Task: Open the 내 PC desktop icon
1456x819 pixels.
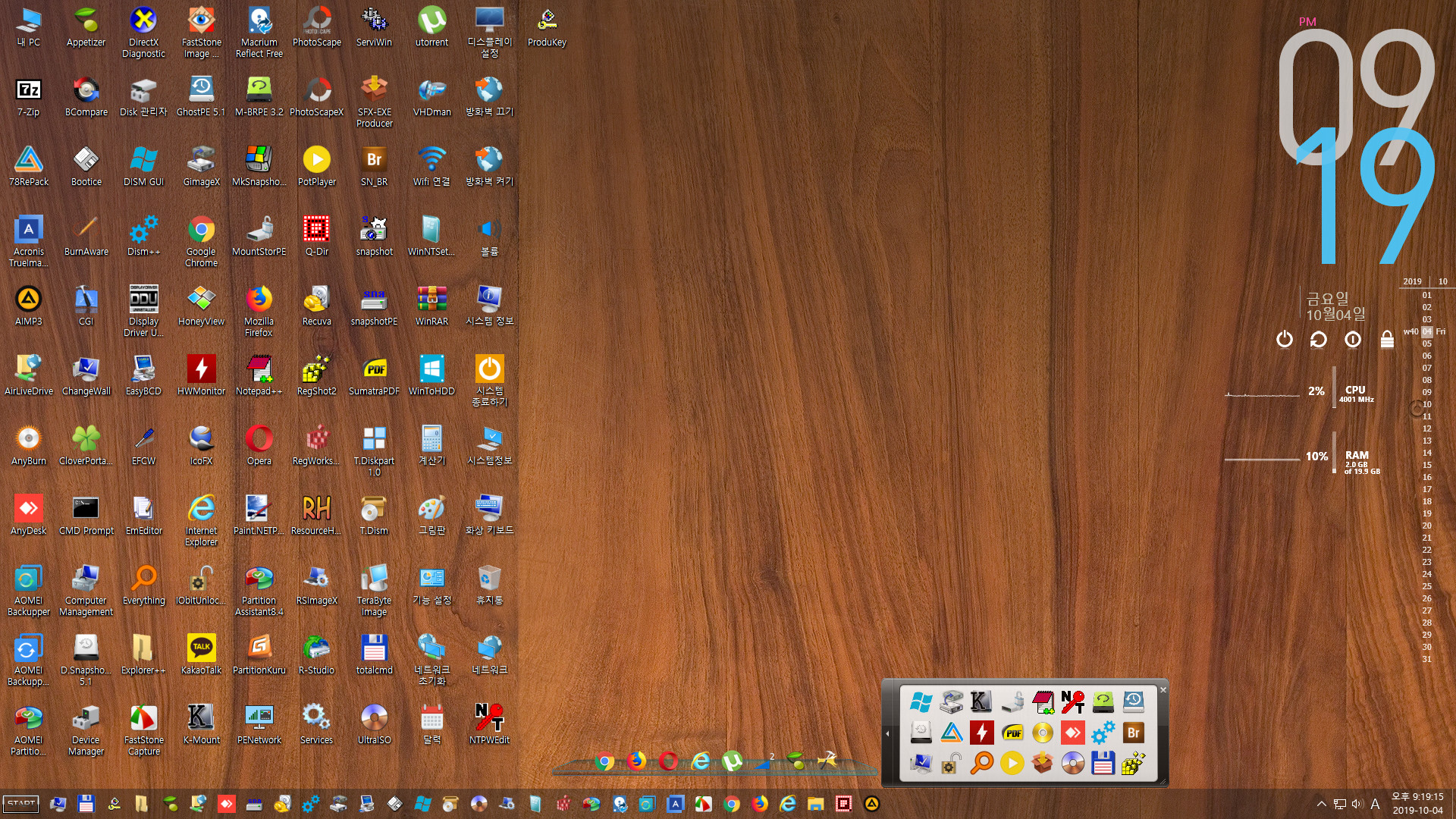Action: 29,27
